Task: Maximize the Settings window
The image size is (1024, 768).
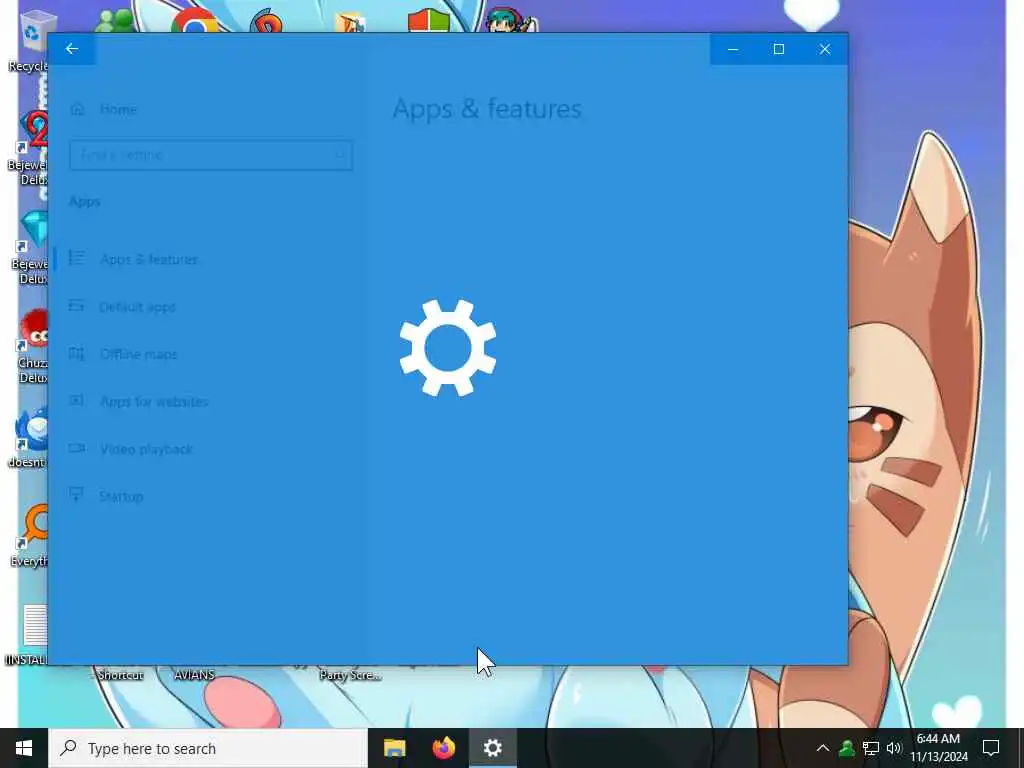Action: coord(779,49)
